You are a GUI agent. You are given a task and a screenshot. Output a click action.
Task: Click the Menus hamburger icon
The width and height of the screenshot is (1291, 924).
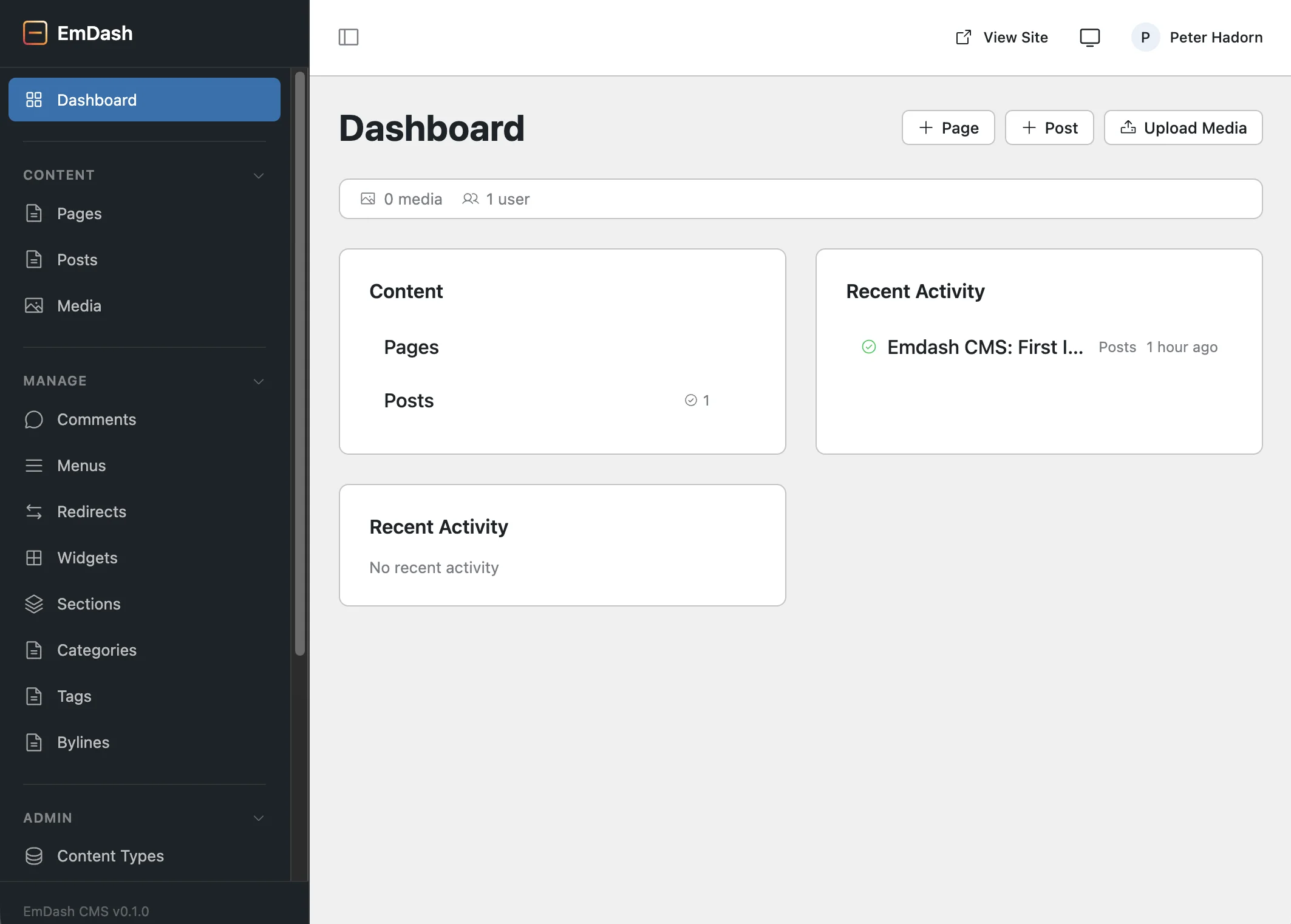[34, 466]
